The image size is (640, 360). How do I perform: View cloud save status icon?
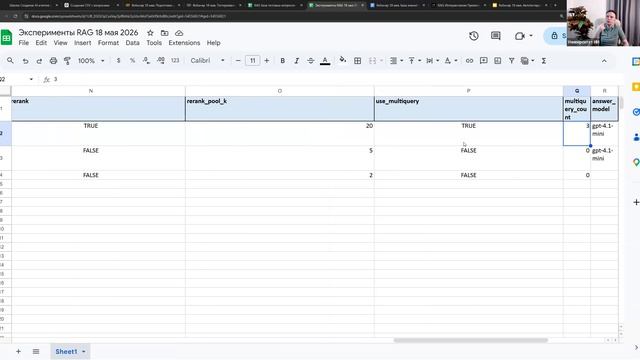179,33
